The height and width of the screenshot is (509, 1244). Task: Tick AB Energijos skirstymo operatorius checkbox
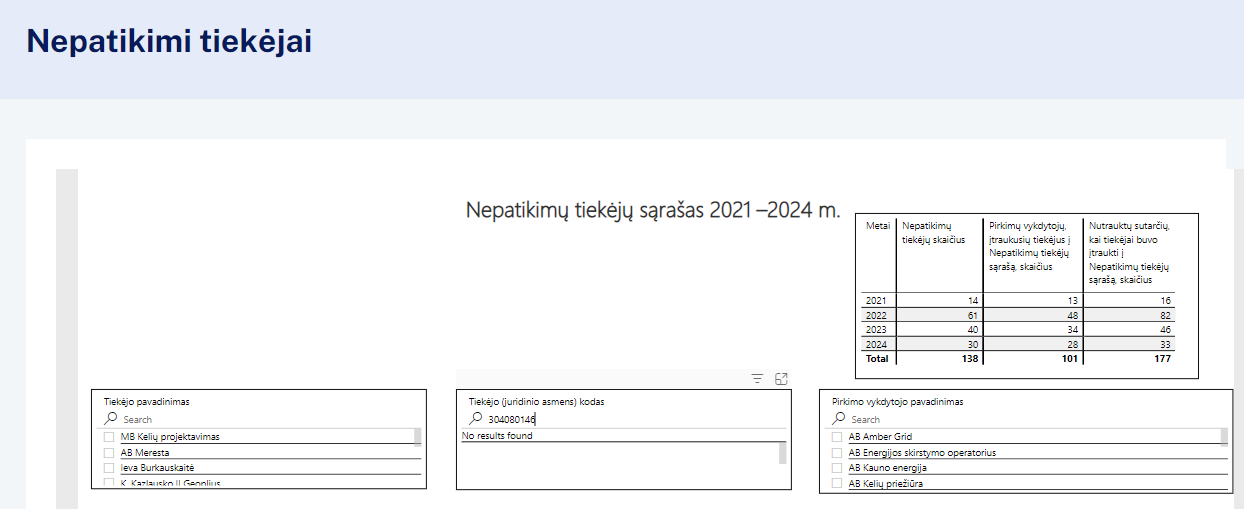(x=837, y=452)
